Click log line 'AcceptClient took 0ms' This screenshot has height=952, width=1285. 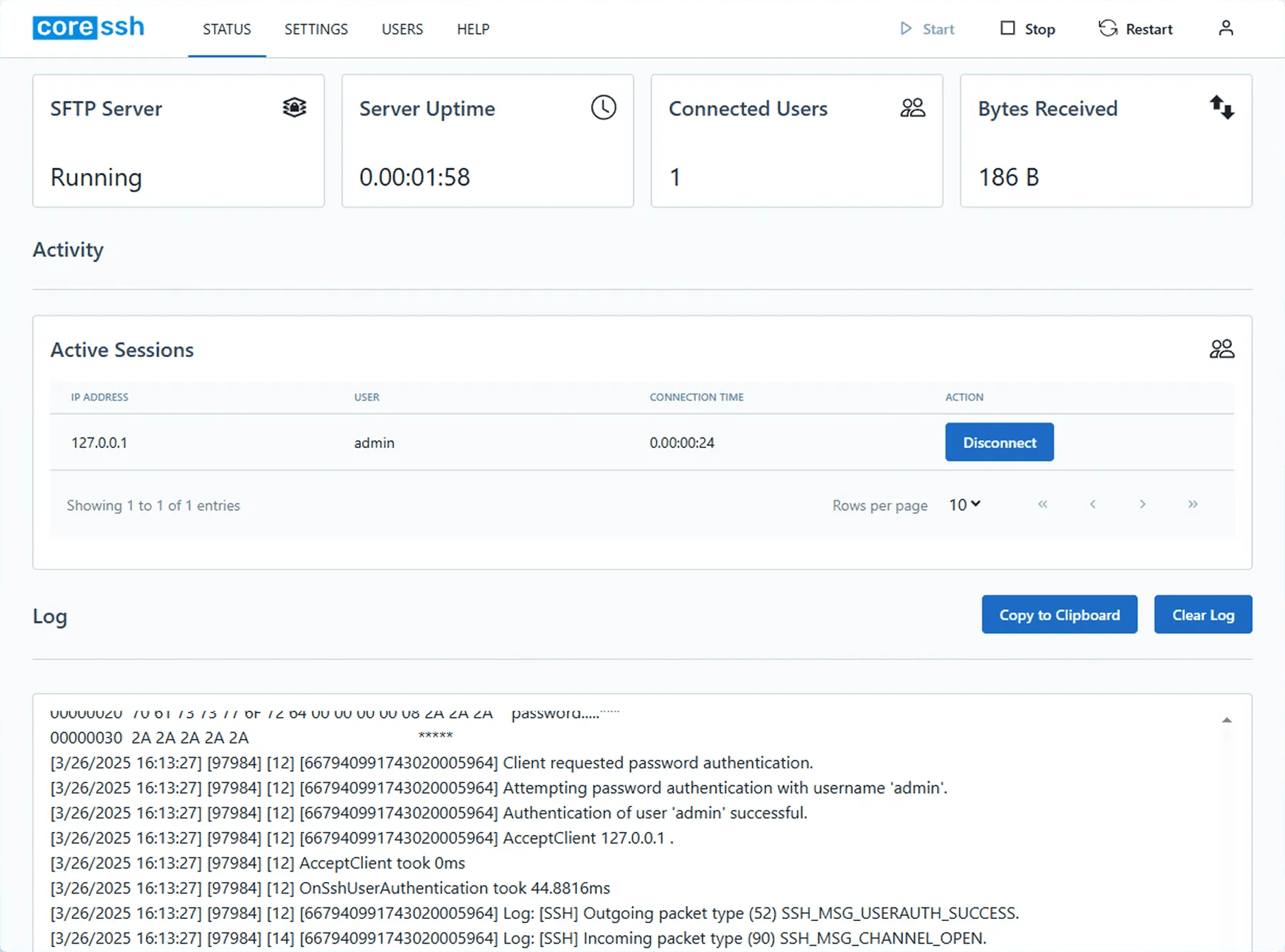click(x=258, y=863)
